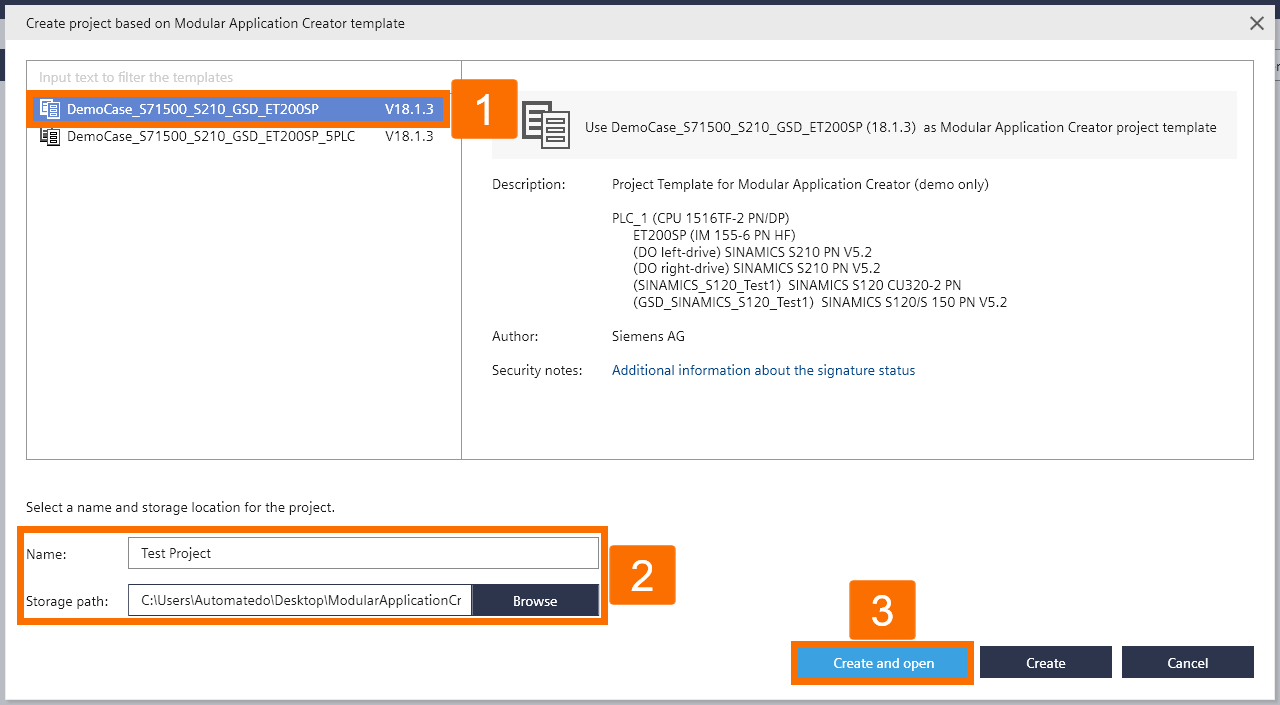Click the document icon beside DemoCase_S71500_S210_GSD_ET200SP
1280x705 pixels.
point(48,109)
